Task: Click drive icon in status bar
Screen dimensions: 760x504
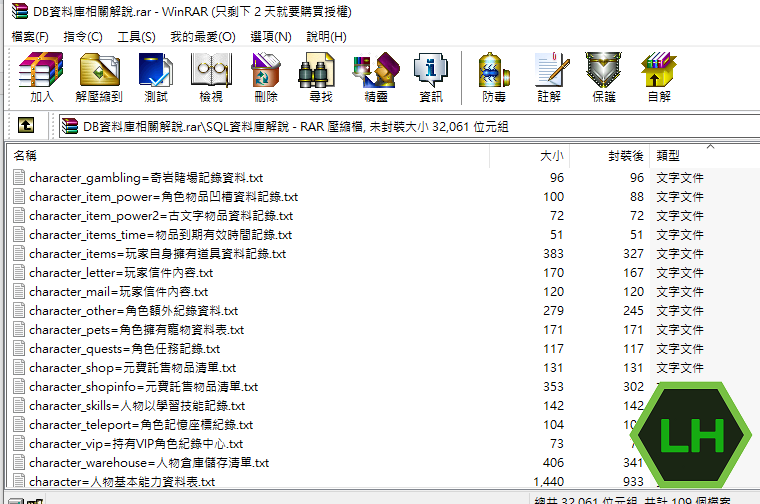Action: (x=16, y=501)
